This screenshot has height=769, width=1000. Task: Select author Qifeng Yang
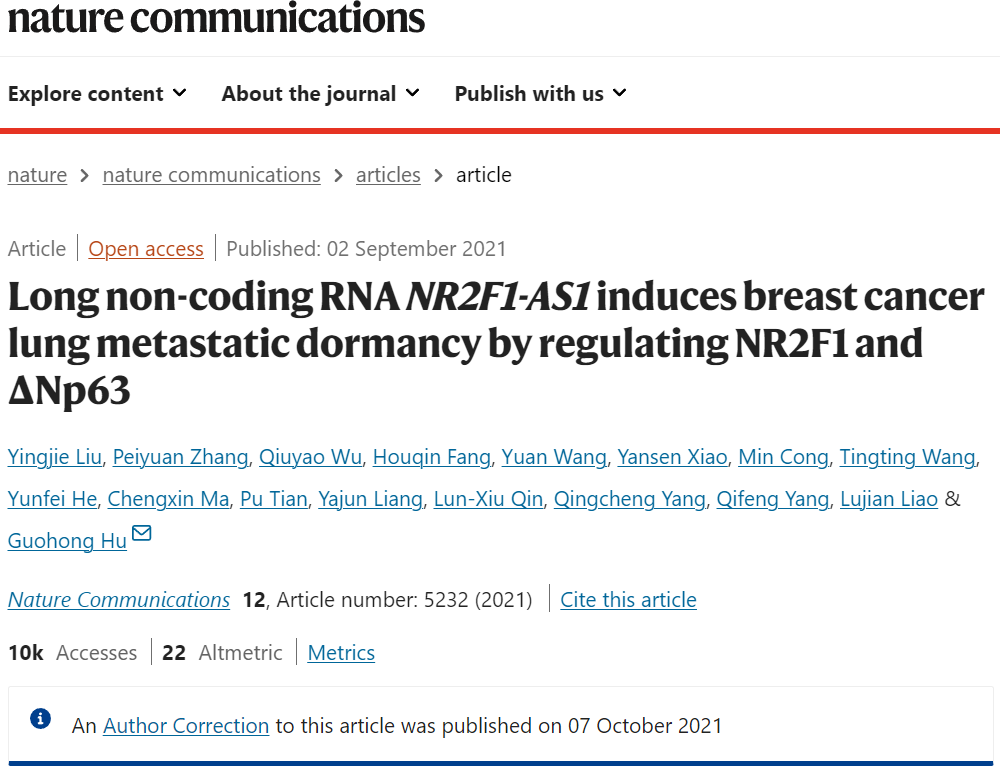coord(773,499)
